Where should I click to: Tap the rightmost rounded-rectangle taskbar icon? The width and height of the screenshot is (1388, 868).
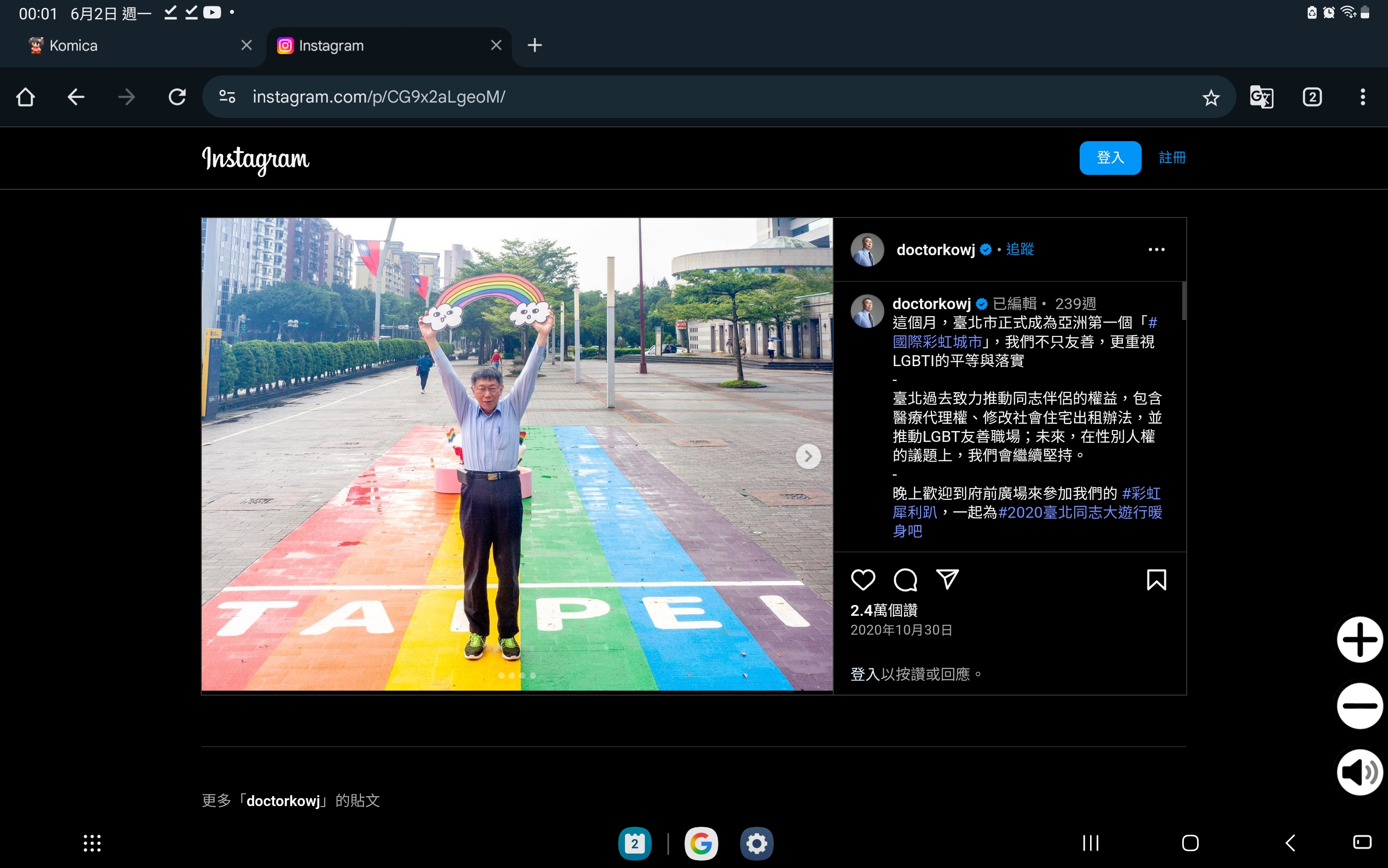tap(1362, 842)
